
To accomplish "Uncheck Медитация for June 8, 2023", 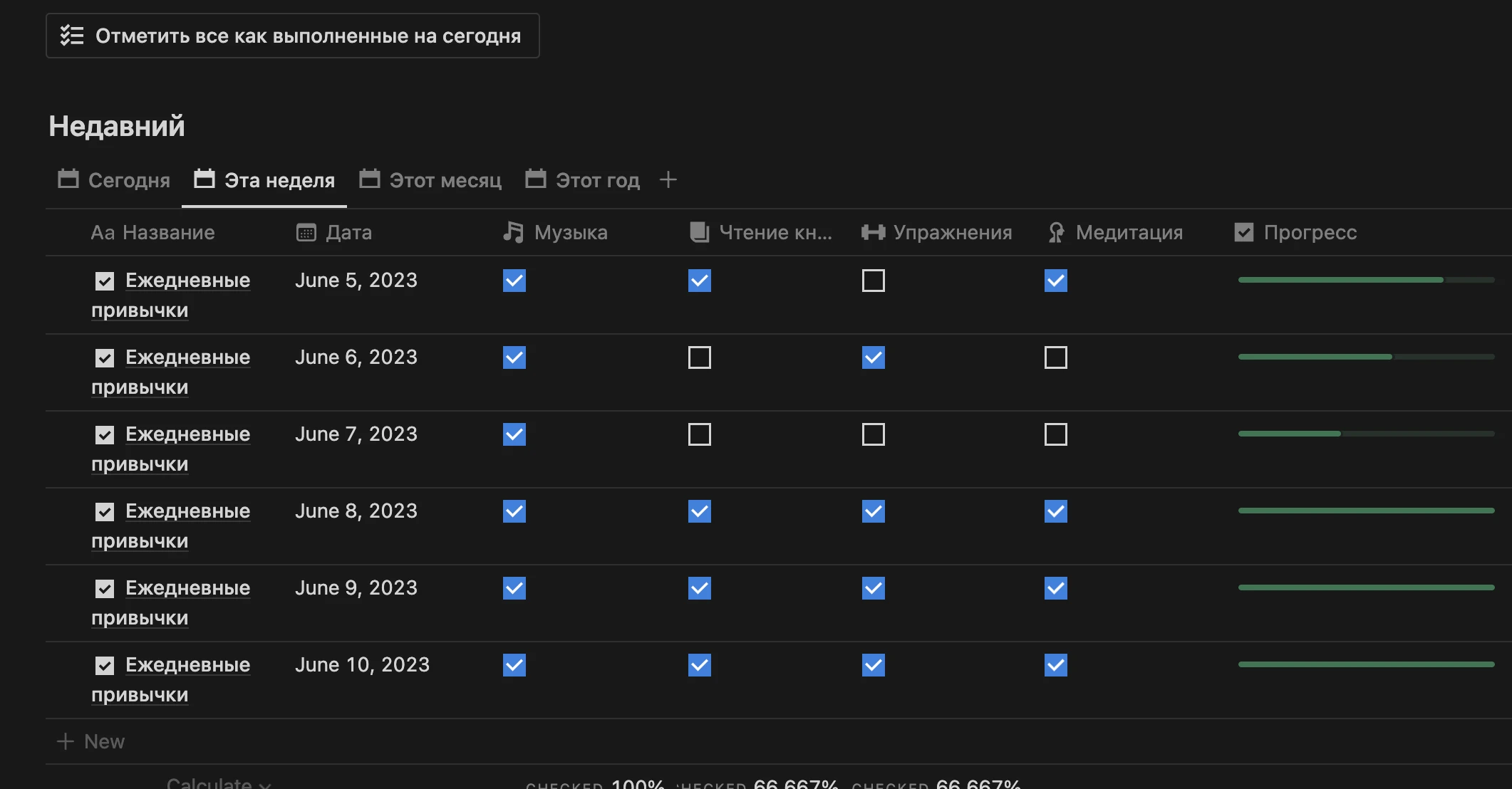I will tap(1056, 511).
